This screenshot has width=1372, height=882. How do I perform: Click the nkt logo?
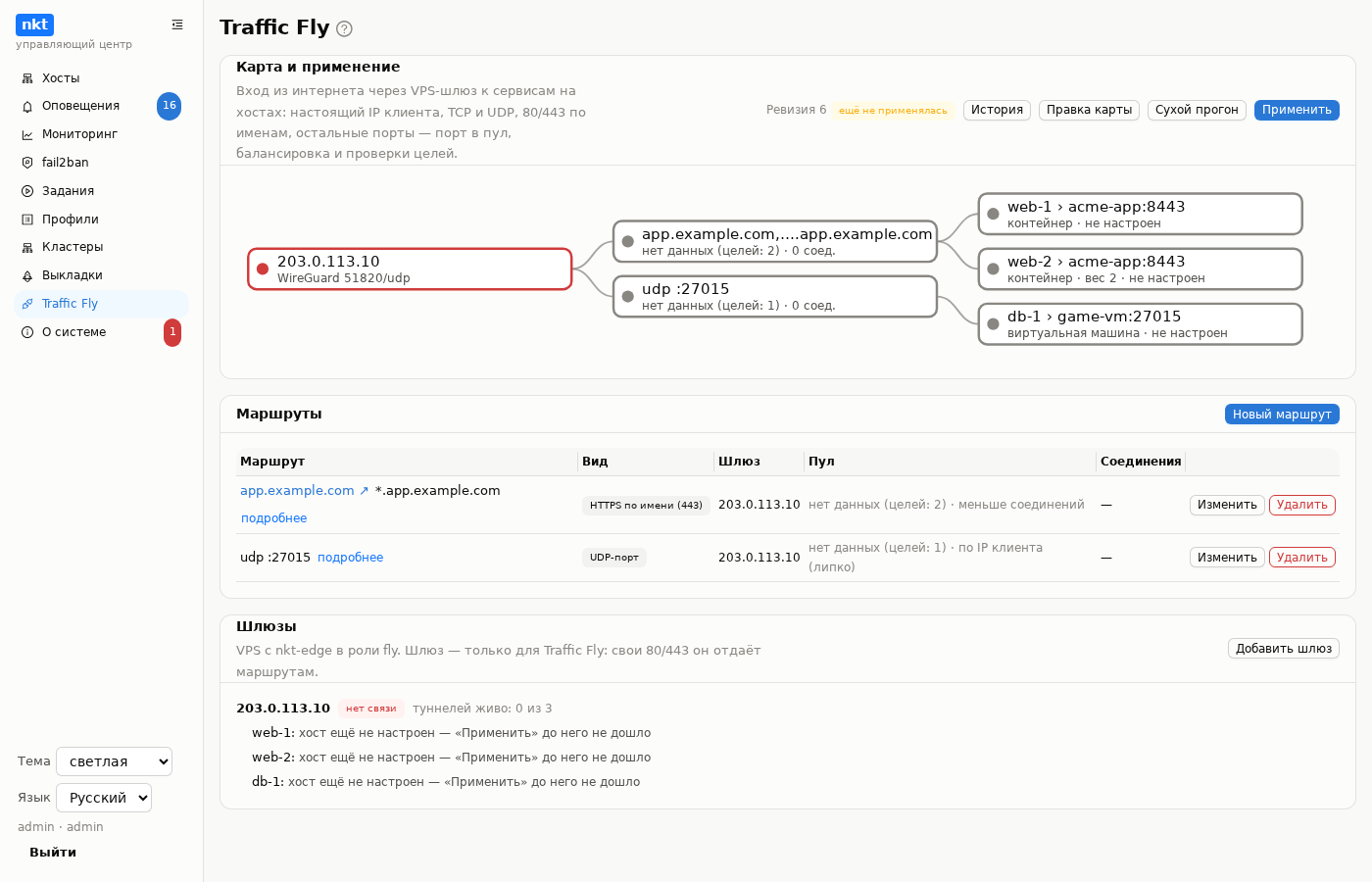[x=34, y=24]
